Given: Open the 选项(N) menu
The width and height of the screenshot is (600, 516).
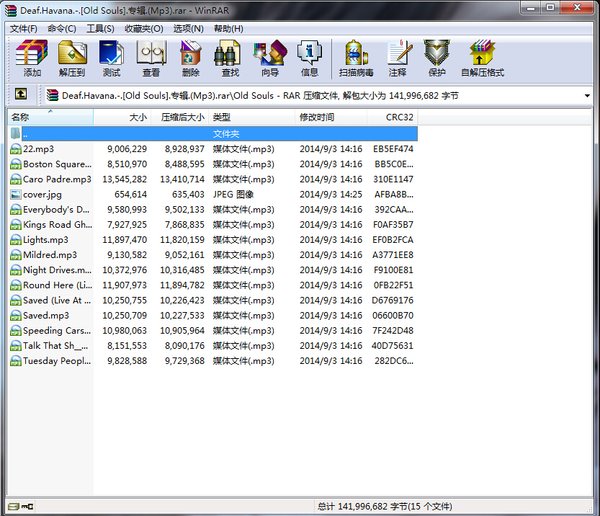Looking at the screenshot, I should tap(188, 29).
